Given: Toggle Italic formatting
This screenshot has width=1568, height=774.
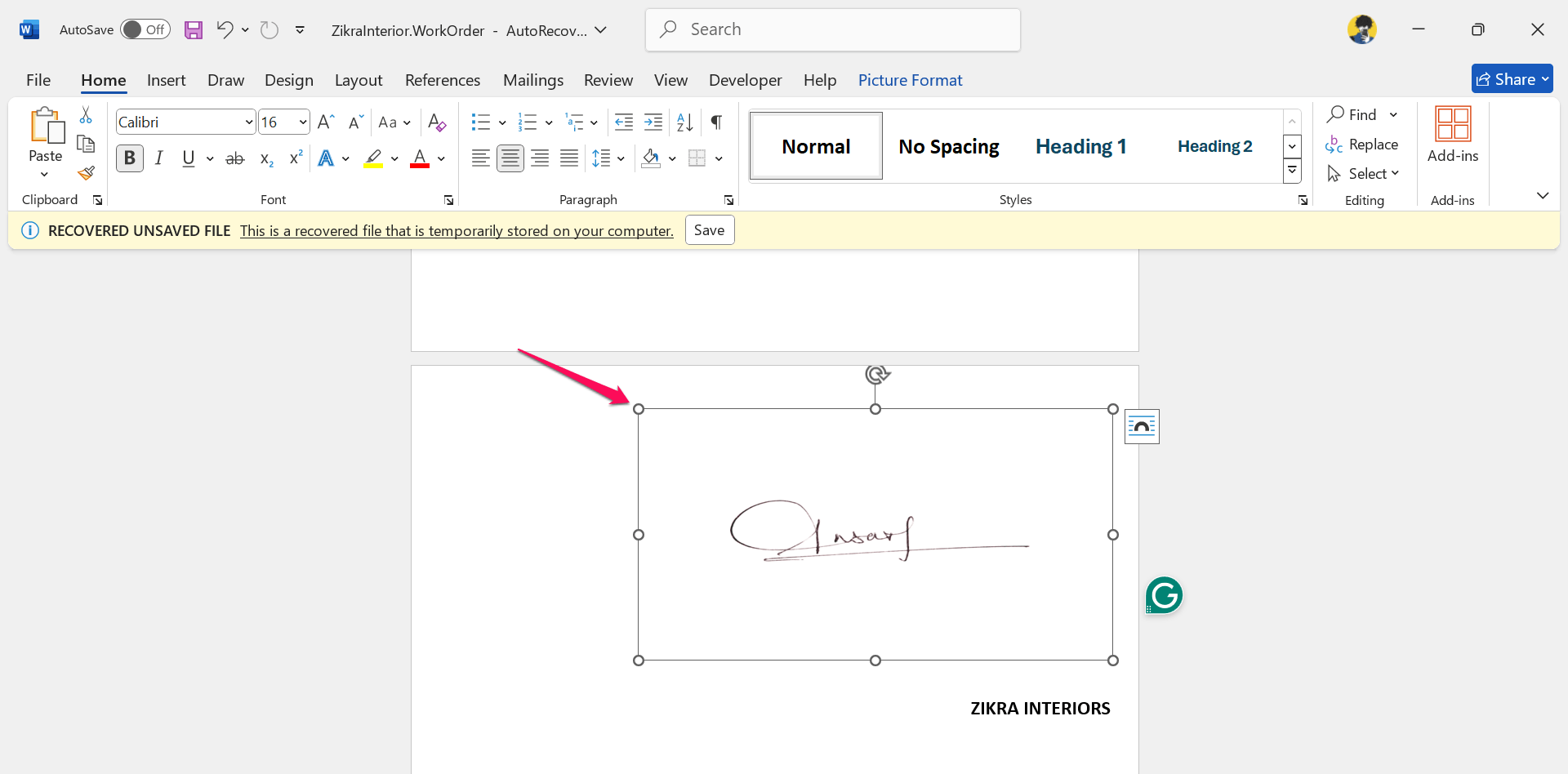Looking at the screenshot, I should 159,158.
